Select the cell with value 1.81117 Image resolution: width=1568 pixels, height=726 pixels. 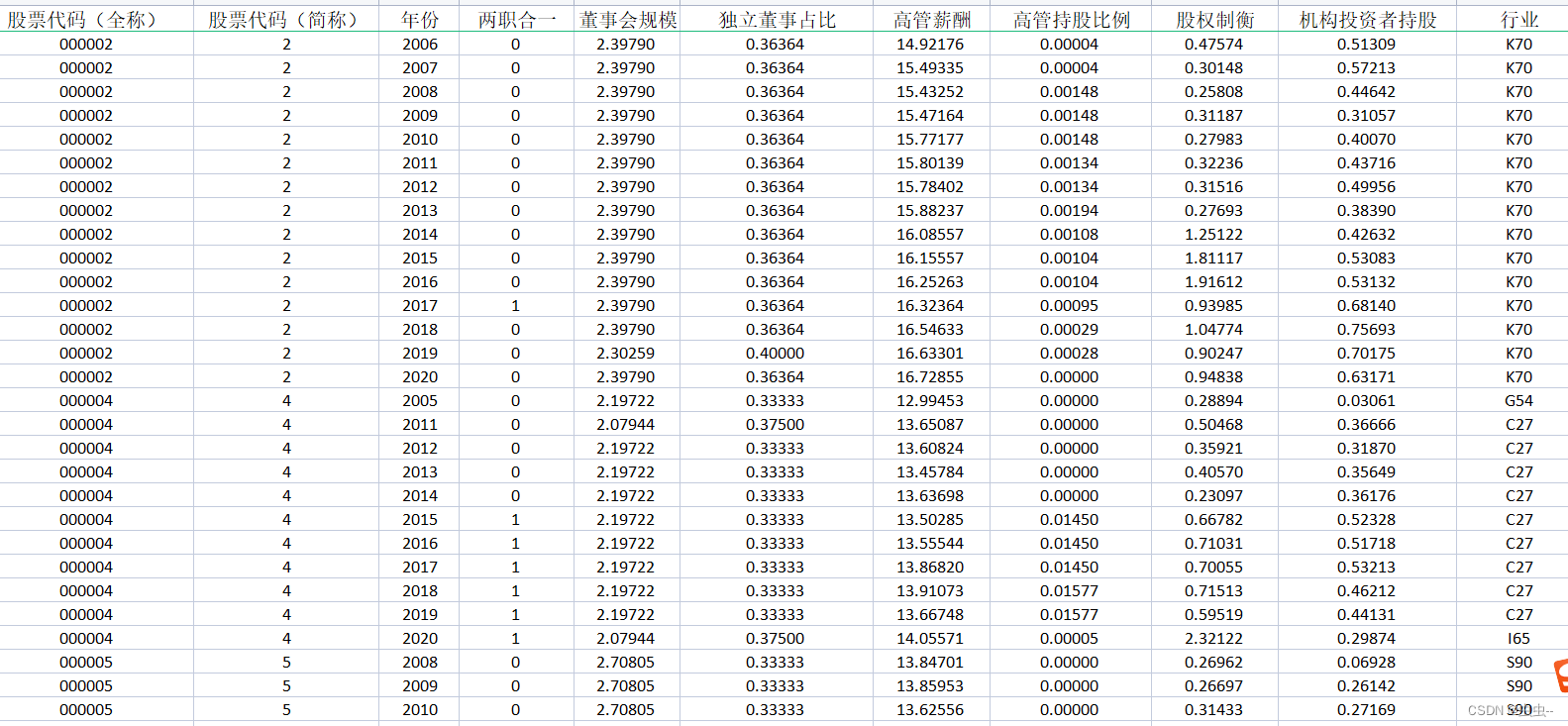tap(1214, 259)
